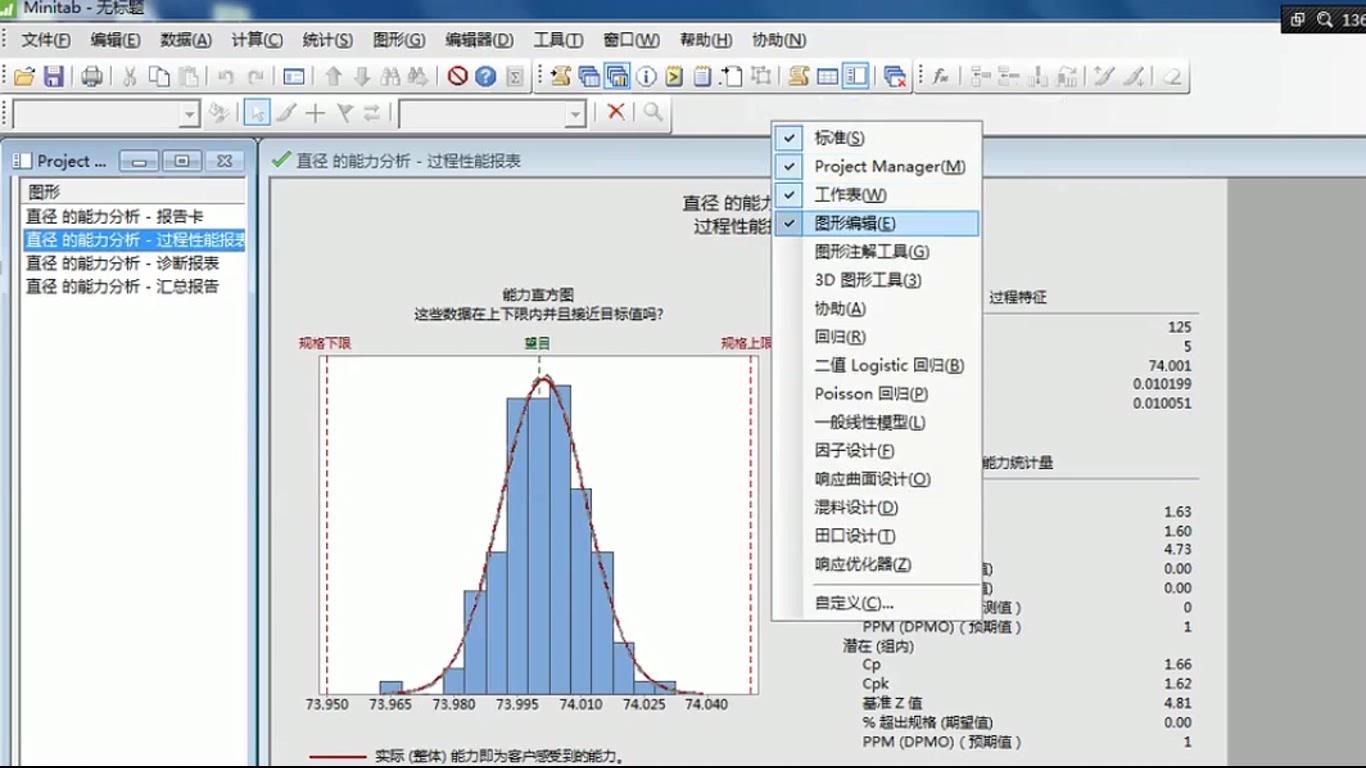The height and width of the screenshot is (768, 1366).
Task: Enable the 回归(R) toolbar option
Action: point(875,337)
